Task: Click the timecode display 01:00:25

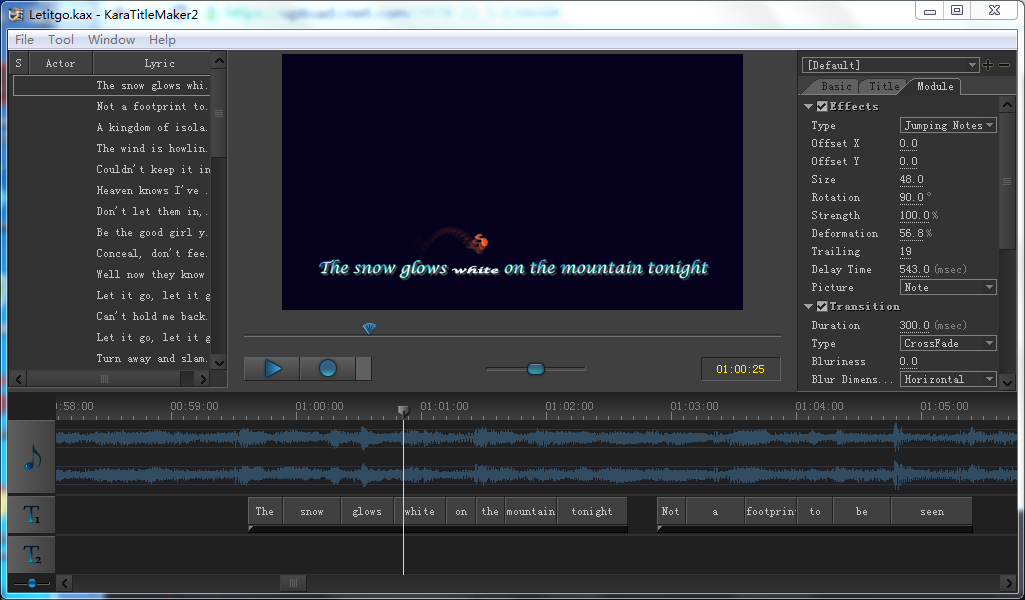Action: point(740,369)
